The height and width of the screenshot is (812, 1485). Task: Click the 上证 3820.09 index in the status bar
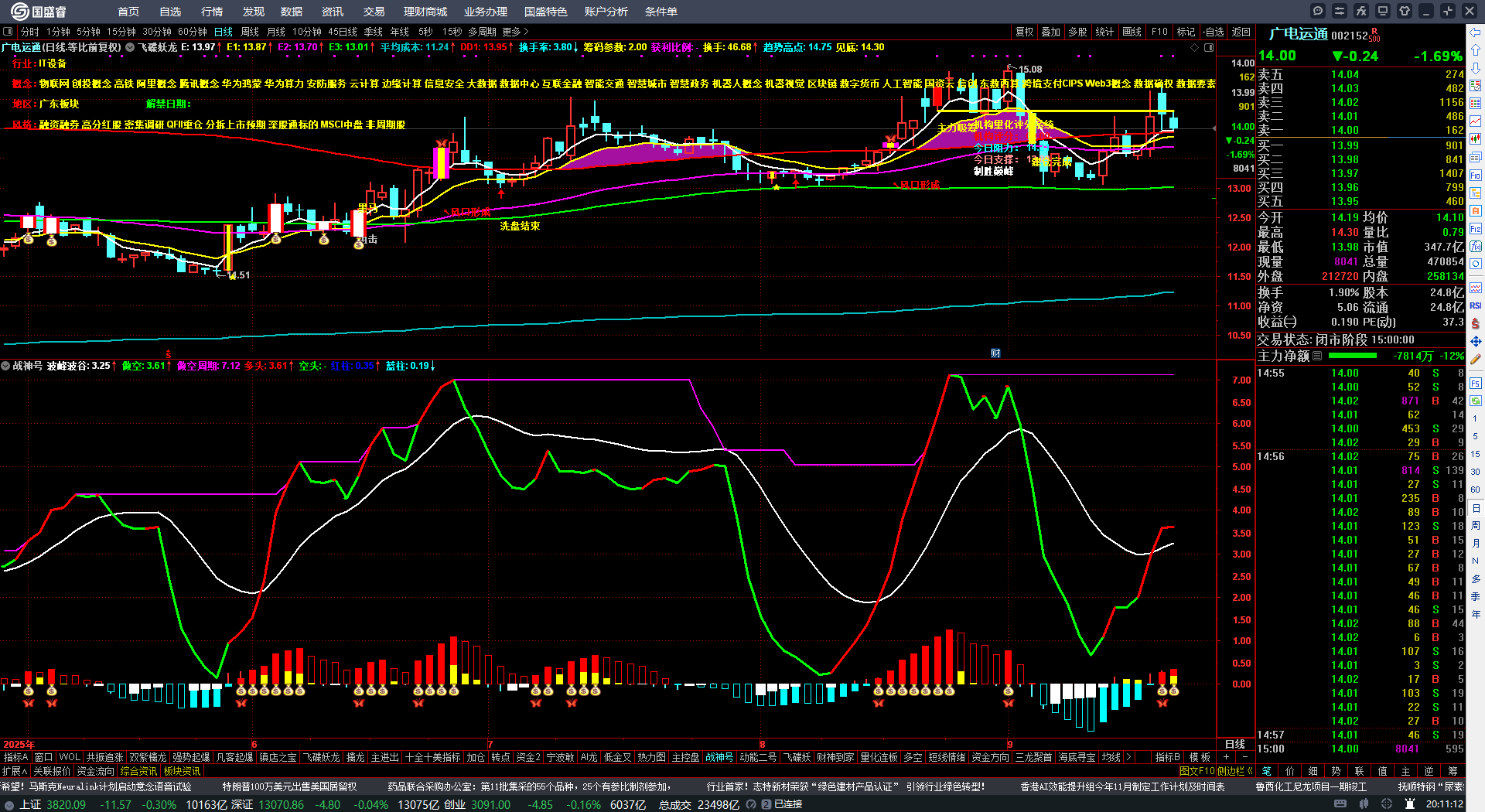point(53,804)
